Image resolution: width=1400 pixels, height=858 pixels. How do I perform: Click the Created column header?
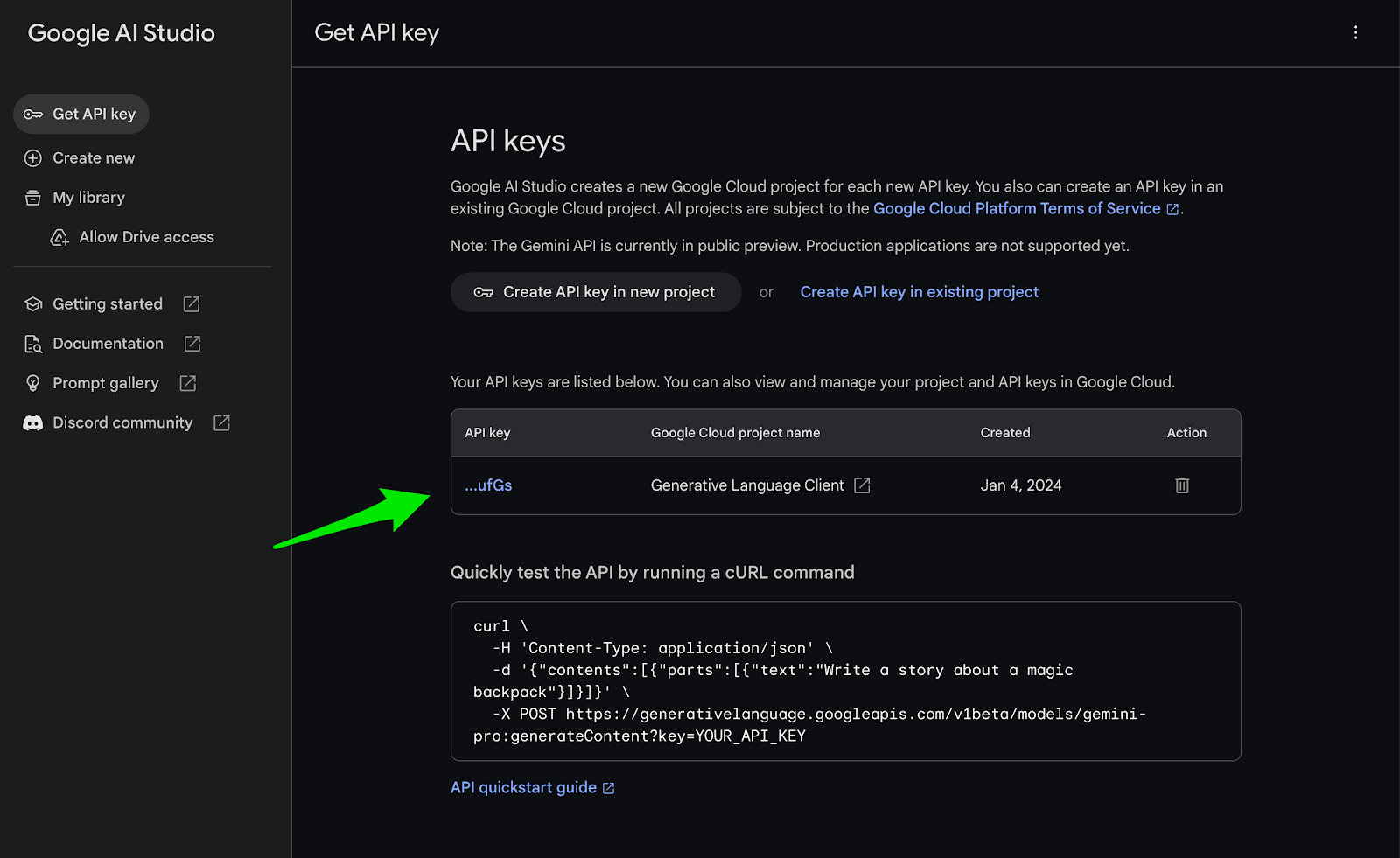tap(1005, 433)
